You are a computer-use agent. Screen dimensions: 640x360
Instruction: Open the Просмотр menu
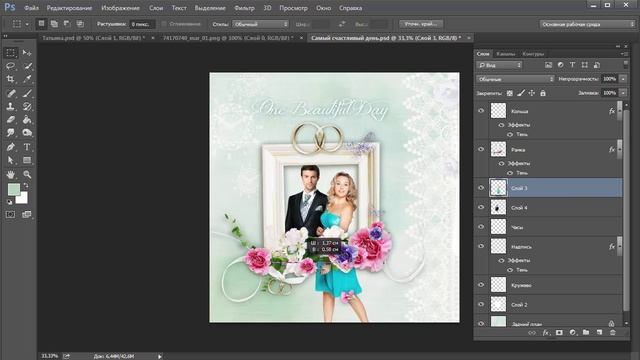coord(293,8)
